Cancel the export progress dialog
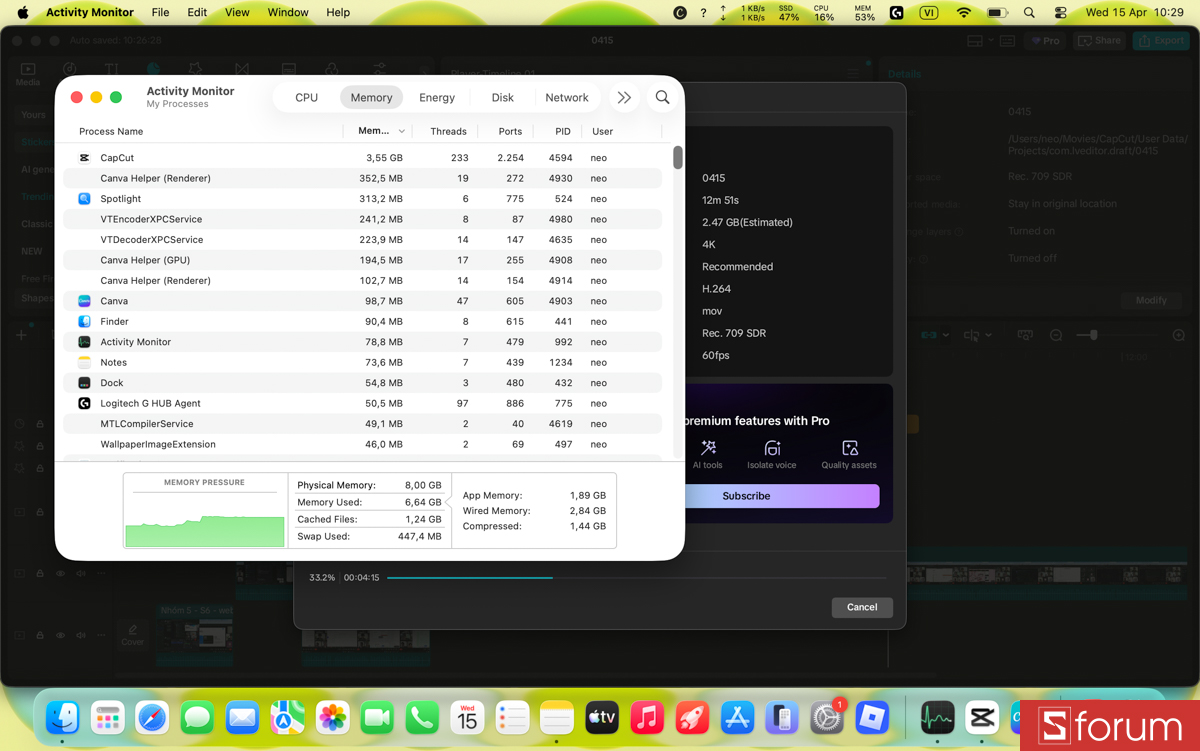 tap(861, 607)
